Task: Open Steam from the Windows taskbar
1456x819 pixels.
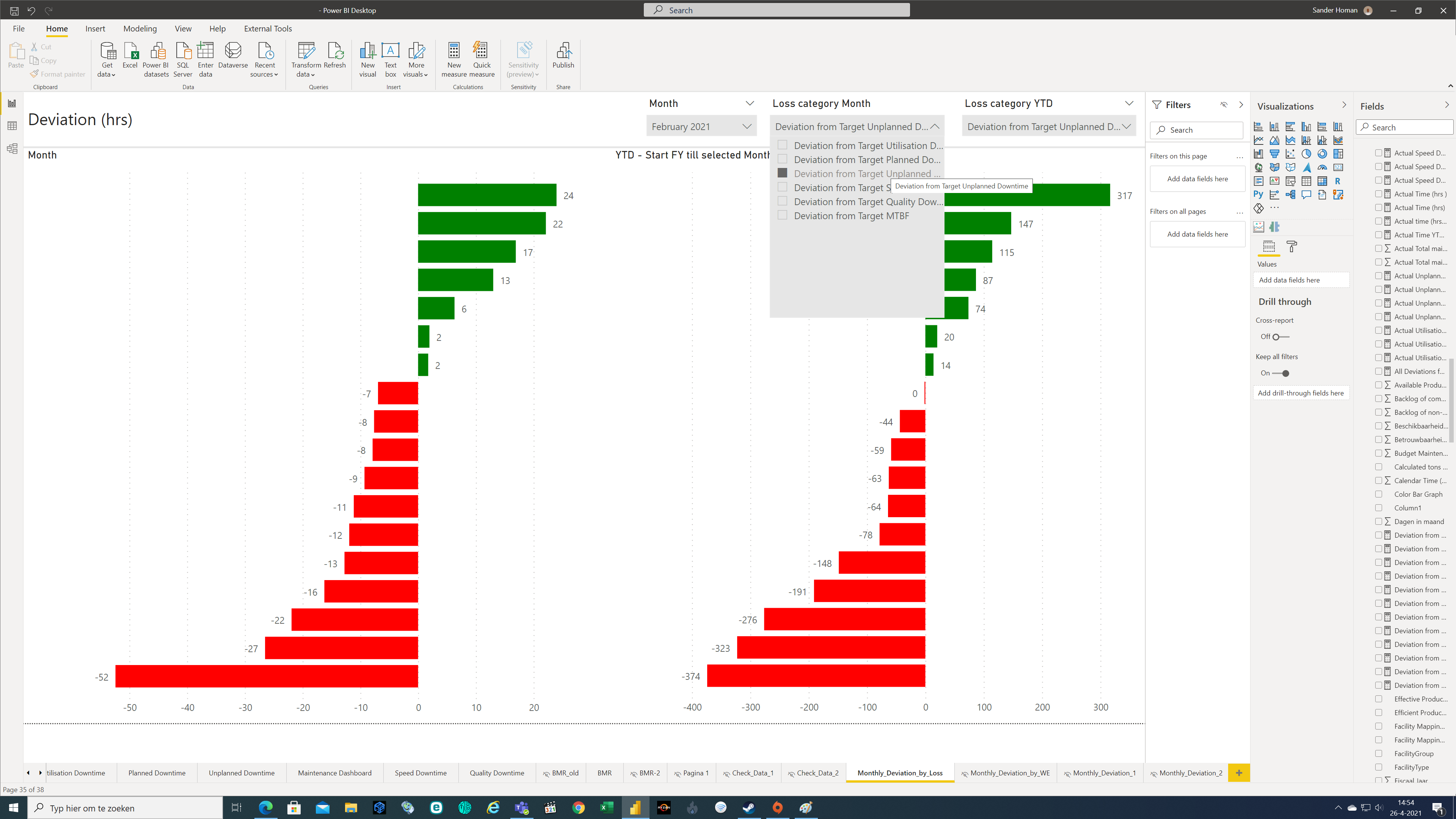Action: coord(749,808)
